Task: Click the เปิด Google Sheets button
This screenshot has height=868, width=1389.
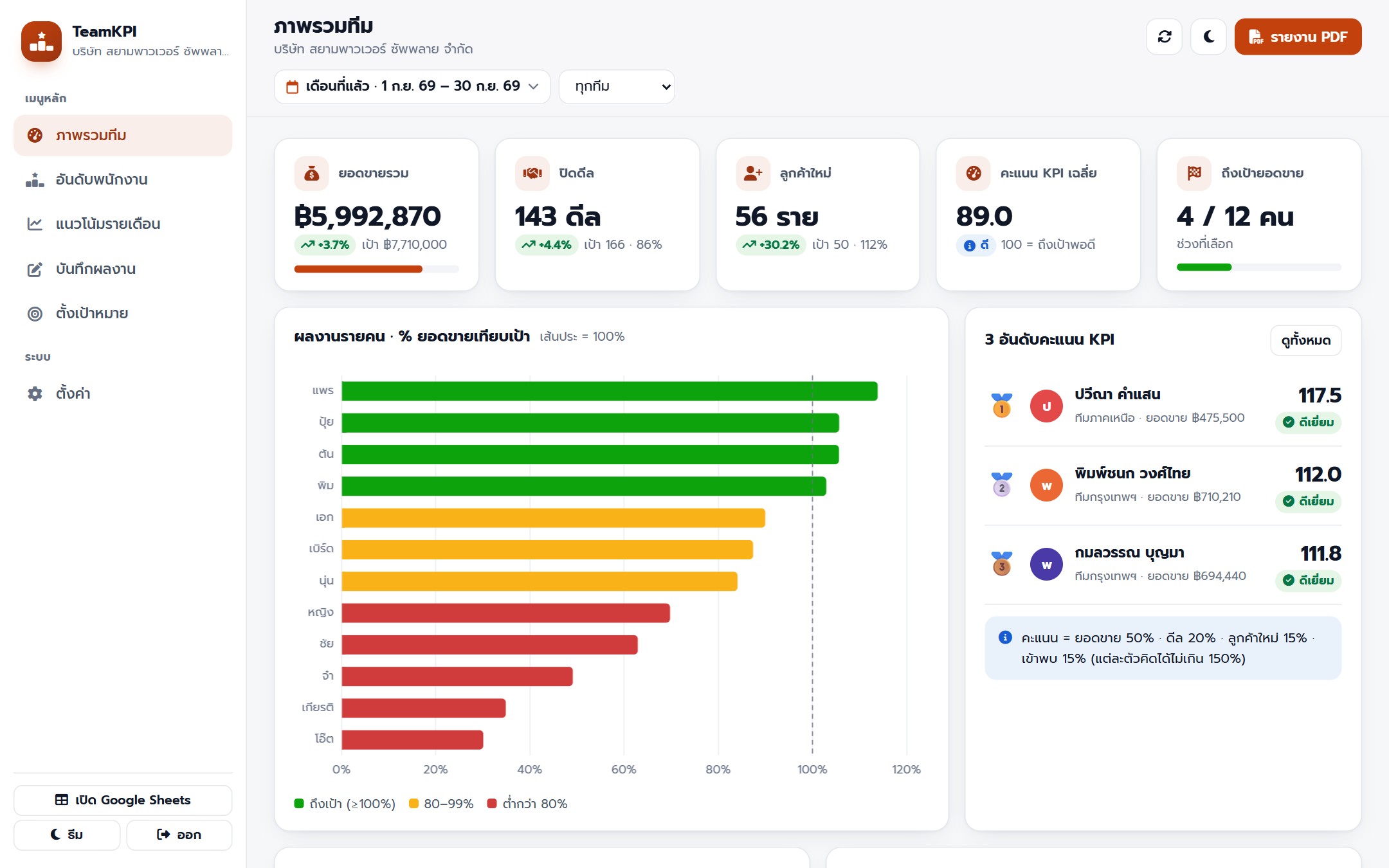Action: point(123,800)
